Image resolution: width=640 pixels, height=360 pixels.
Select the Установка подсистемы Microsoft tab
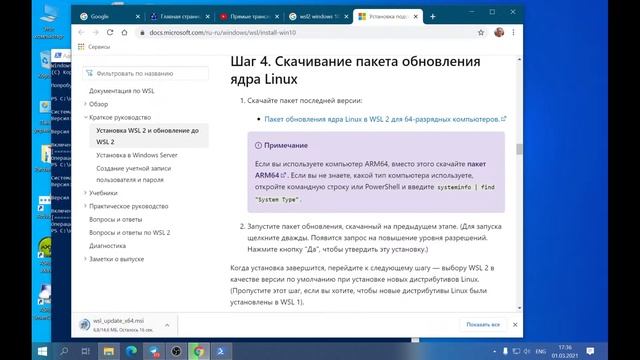coord(388,17)
